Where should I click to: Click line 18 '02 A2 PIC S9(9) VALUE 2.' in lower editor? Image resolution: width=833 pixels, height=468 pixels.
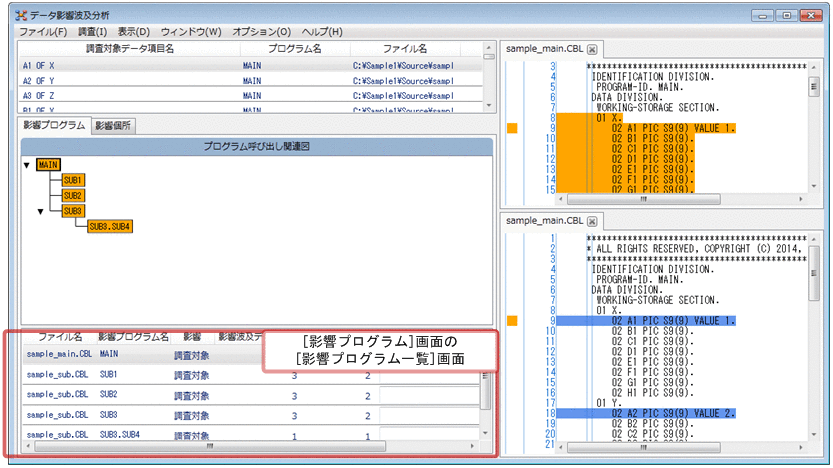(x=673, y=413)
